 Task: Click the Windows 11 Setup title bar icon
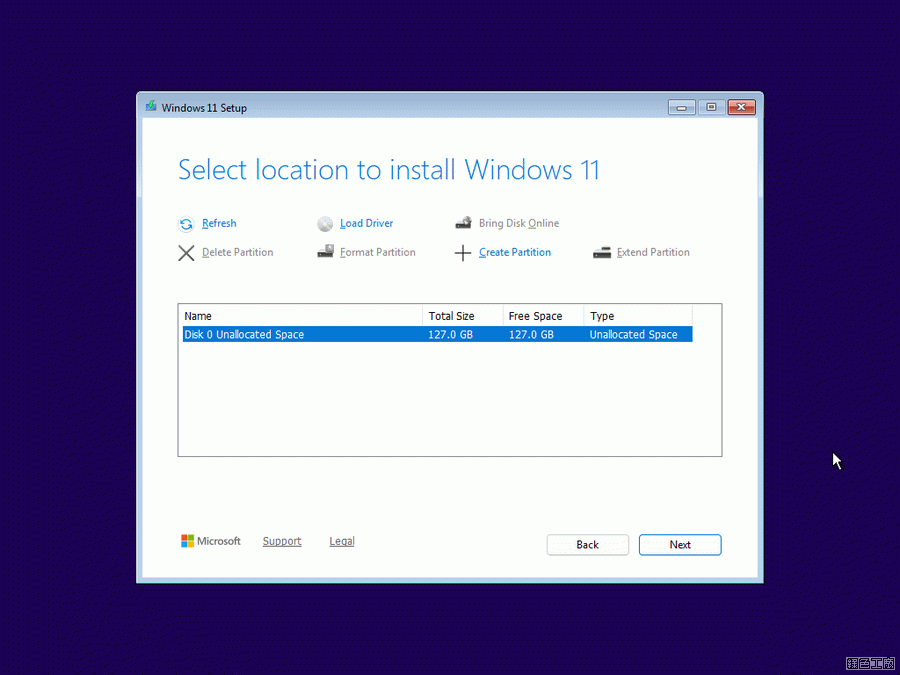(151, 107)
